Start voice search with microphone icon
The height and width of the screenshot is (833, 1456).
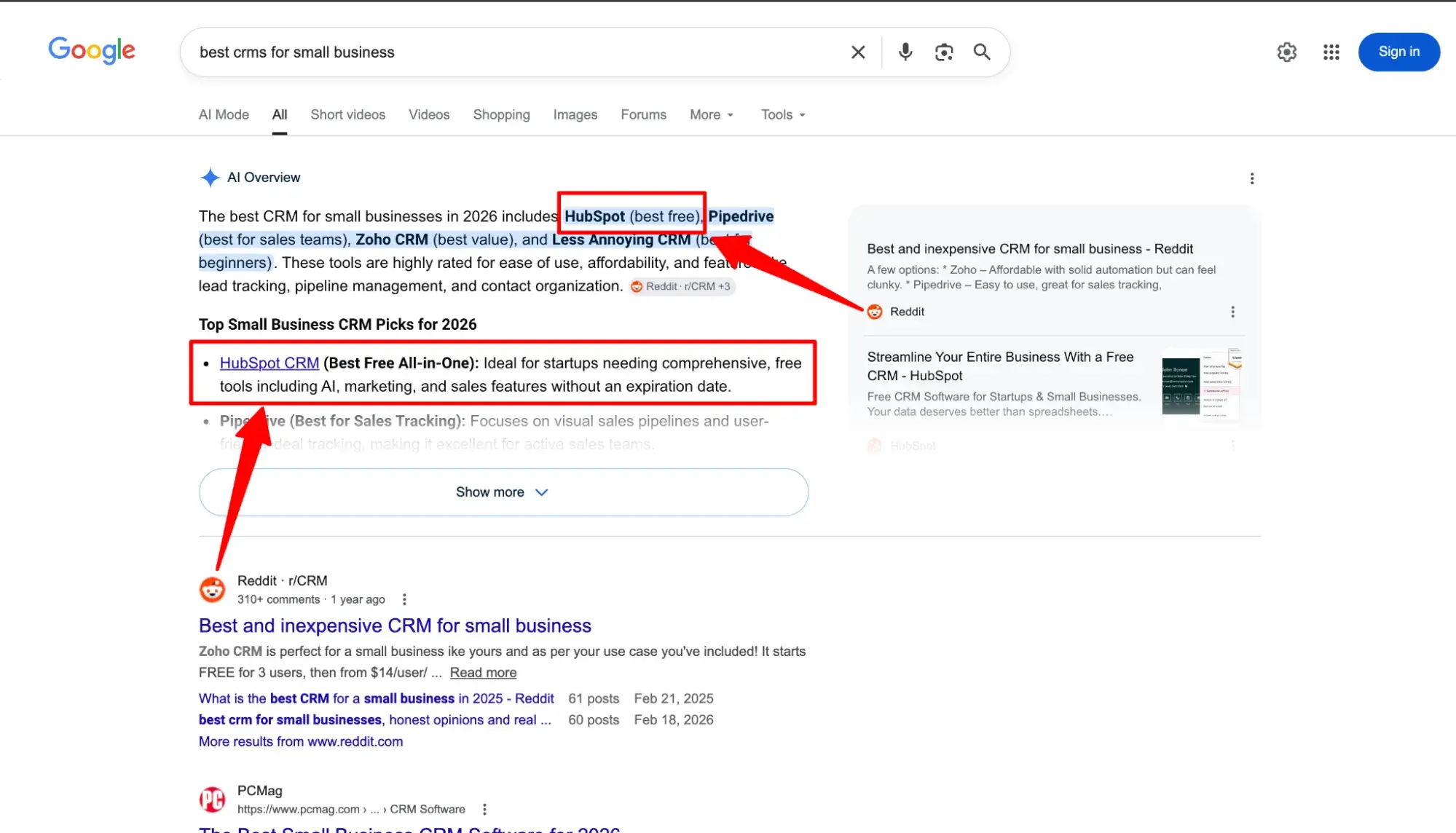pos(905,52)
